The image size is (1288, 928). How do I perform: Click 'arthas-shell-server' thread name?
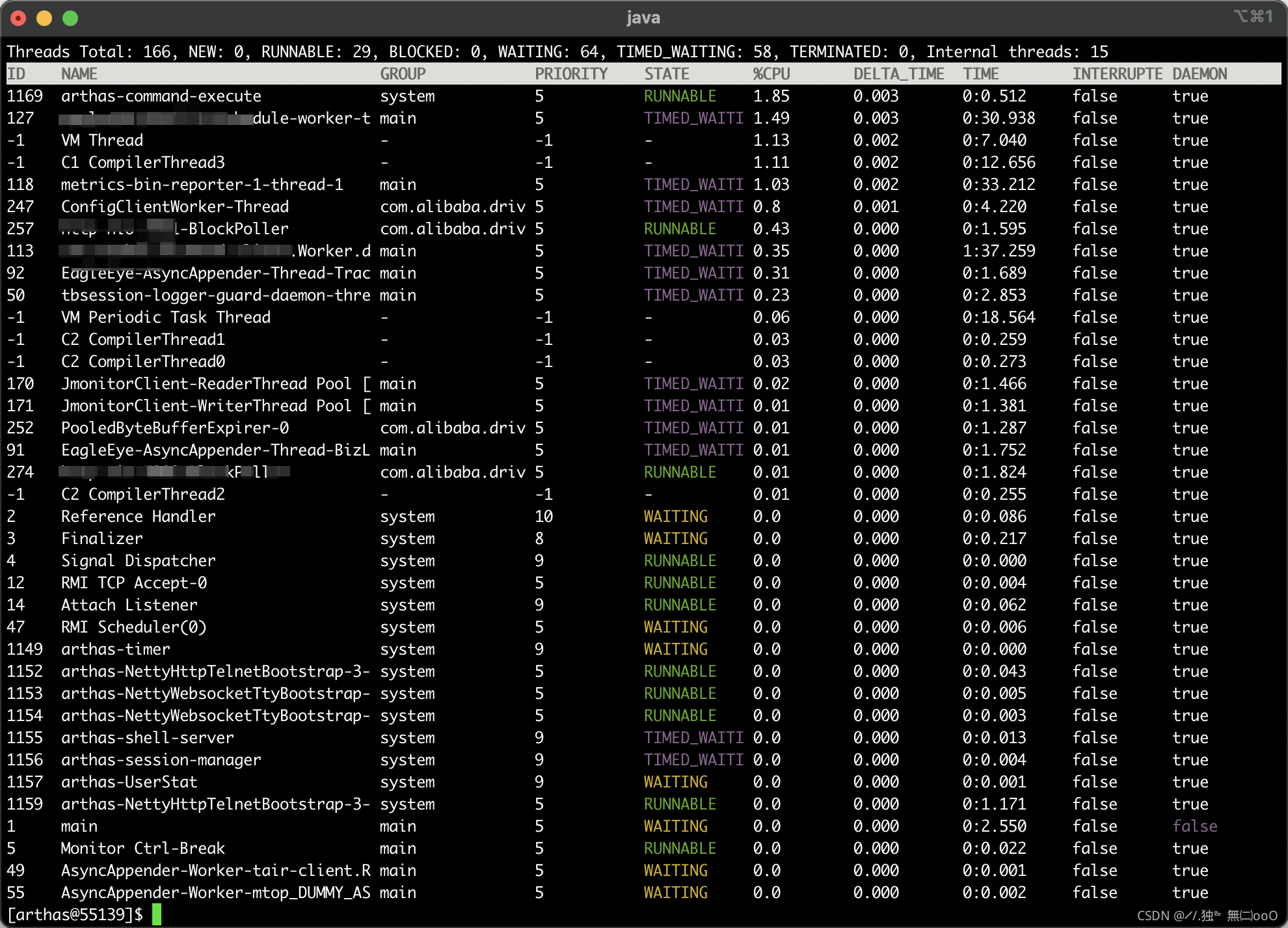(x=148, y=738)
